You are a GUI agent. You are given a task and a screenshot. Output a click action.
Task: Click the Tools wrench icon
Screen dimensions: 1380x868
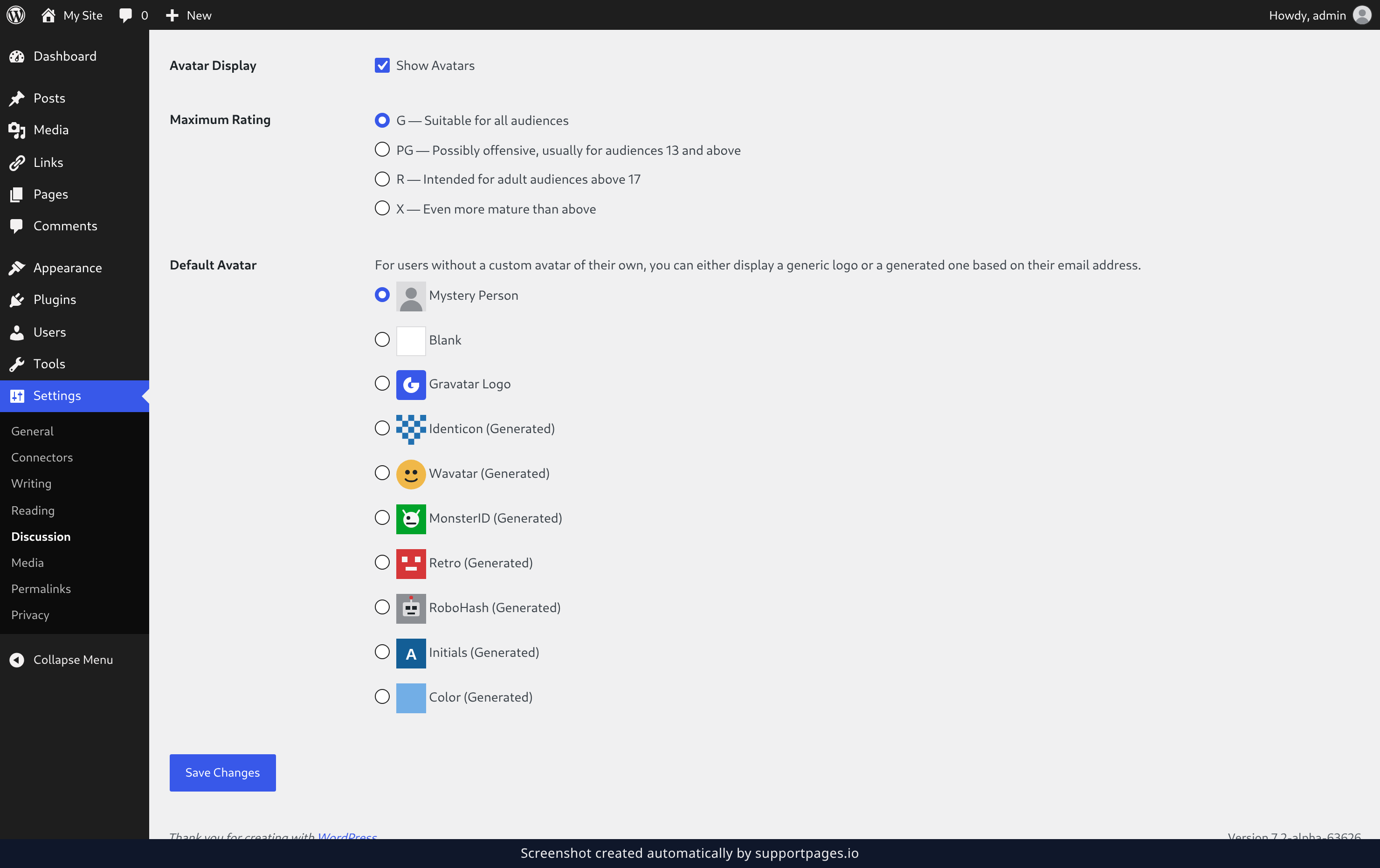(17, 364)
